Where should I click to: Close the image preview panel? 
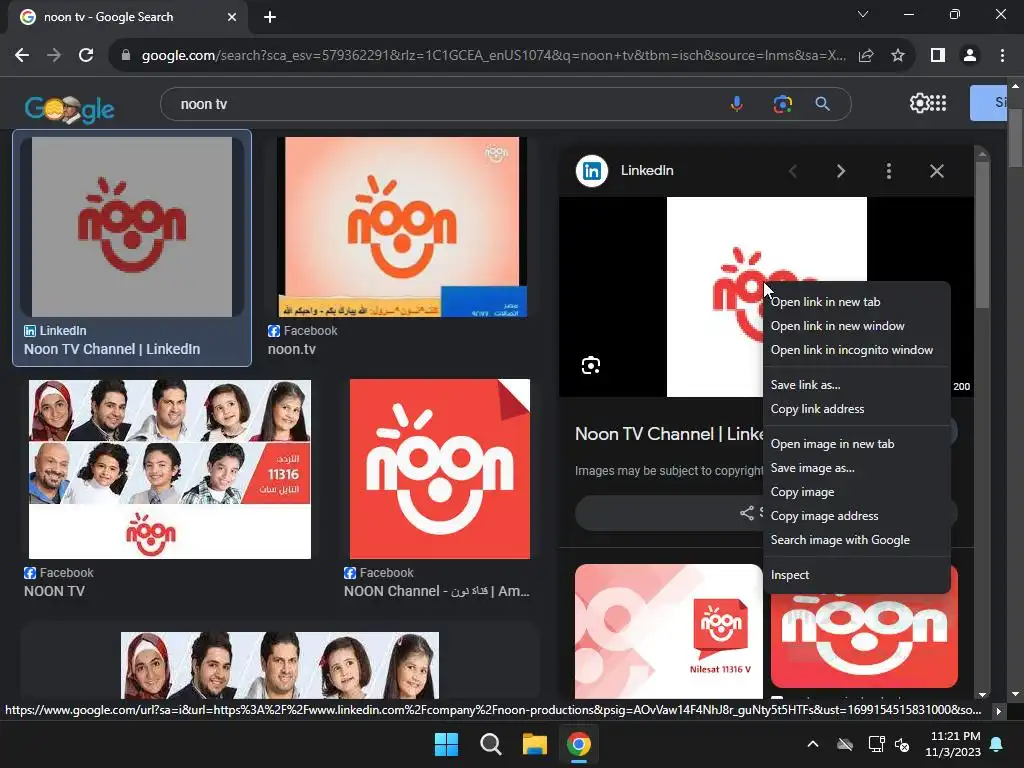point(937,171)
